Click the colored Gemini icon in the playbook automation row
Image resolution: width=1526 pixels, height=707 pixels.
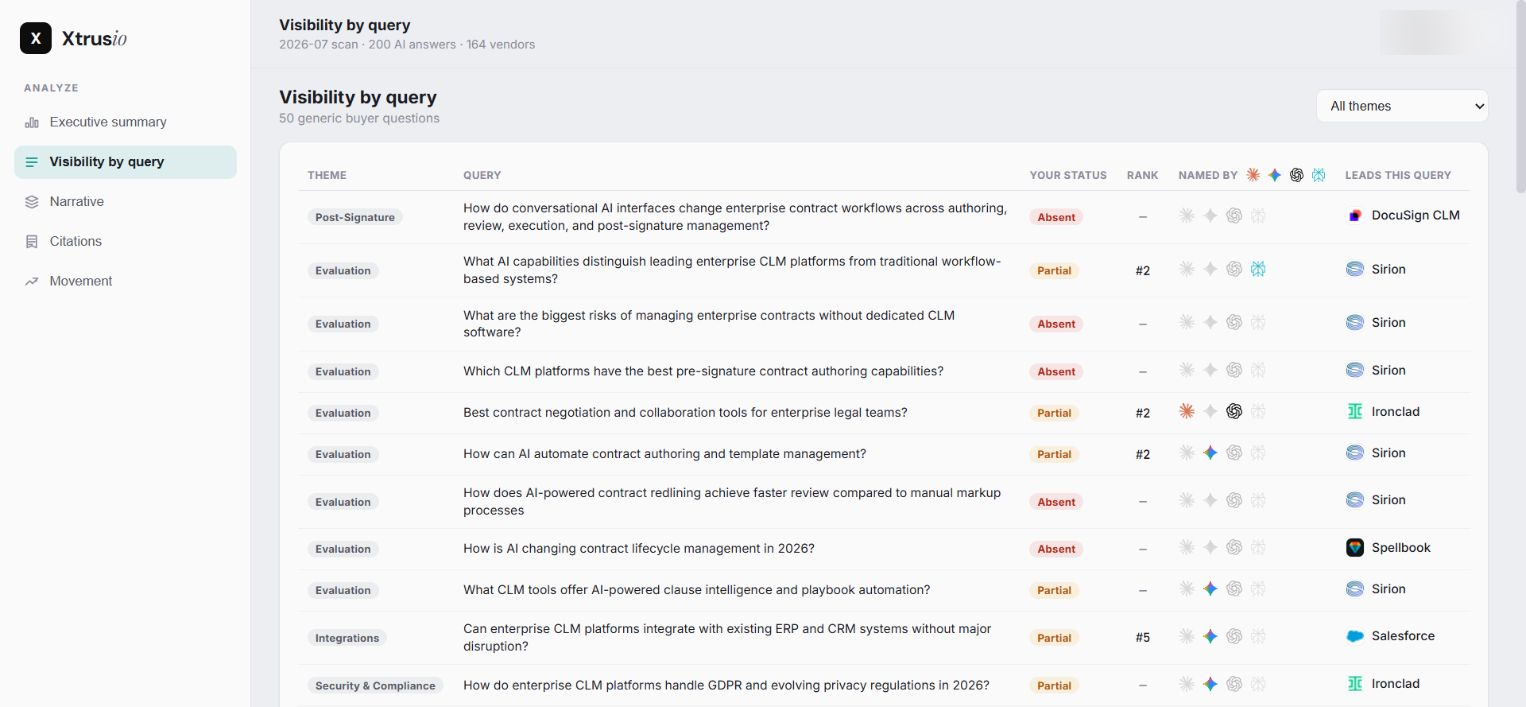coord(1210,589)
